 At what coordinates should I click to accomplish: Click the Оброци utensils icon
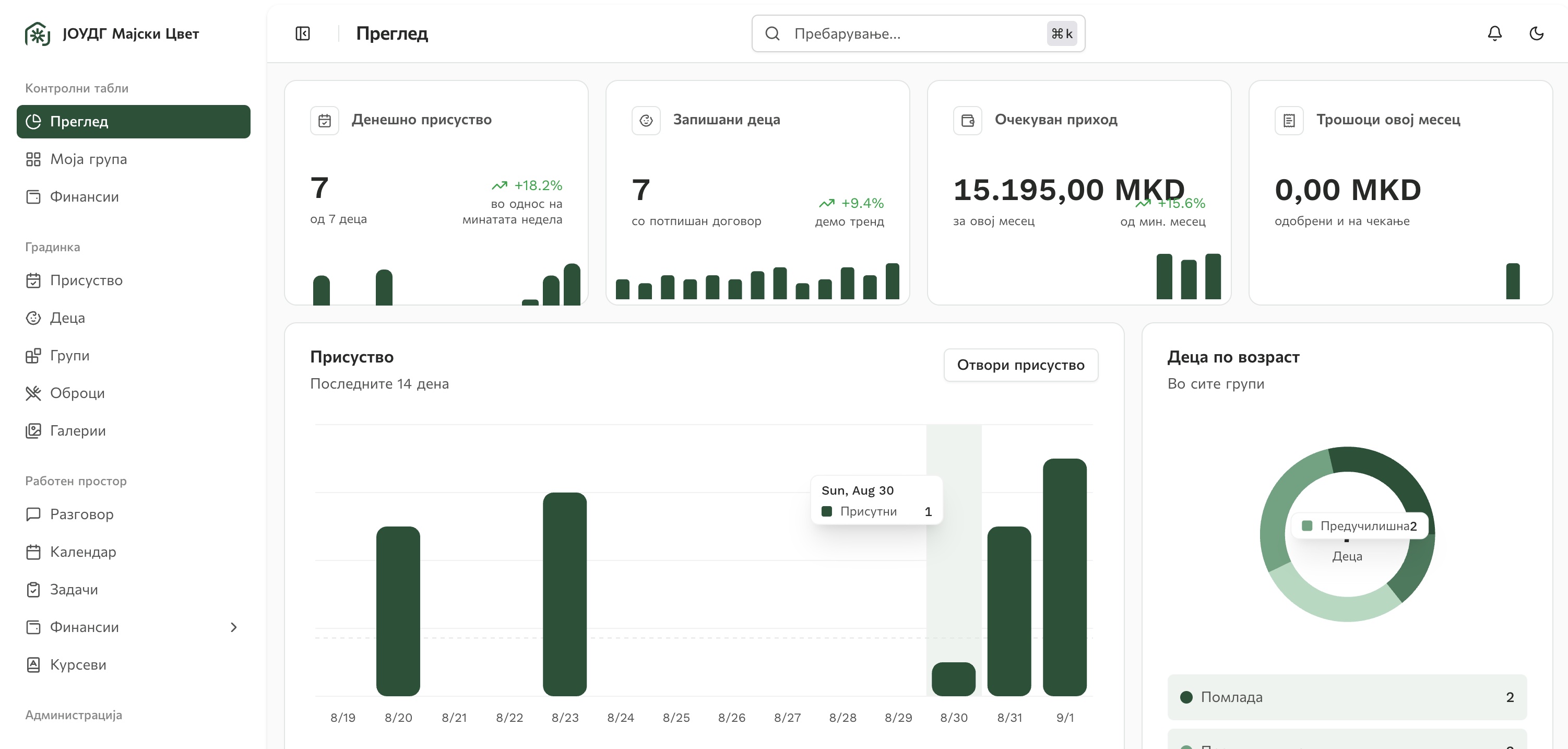pyautogui.click(x=33, y=393)
